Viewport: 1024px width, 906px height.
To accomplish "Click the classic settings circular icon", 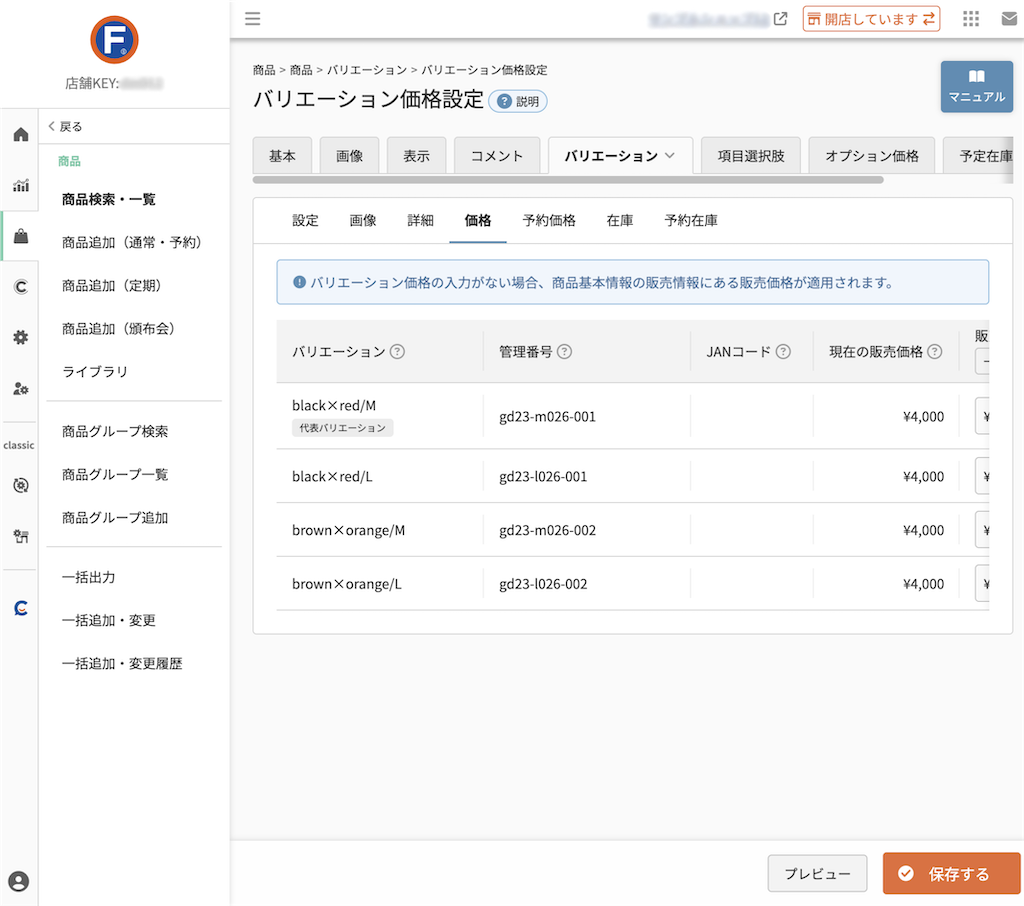I will tap(21, 485).
